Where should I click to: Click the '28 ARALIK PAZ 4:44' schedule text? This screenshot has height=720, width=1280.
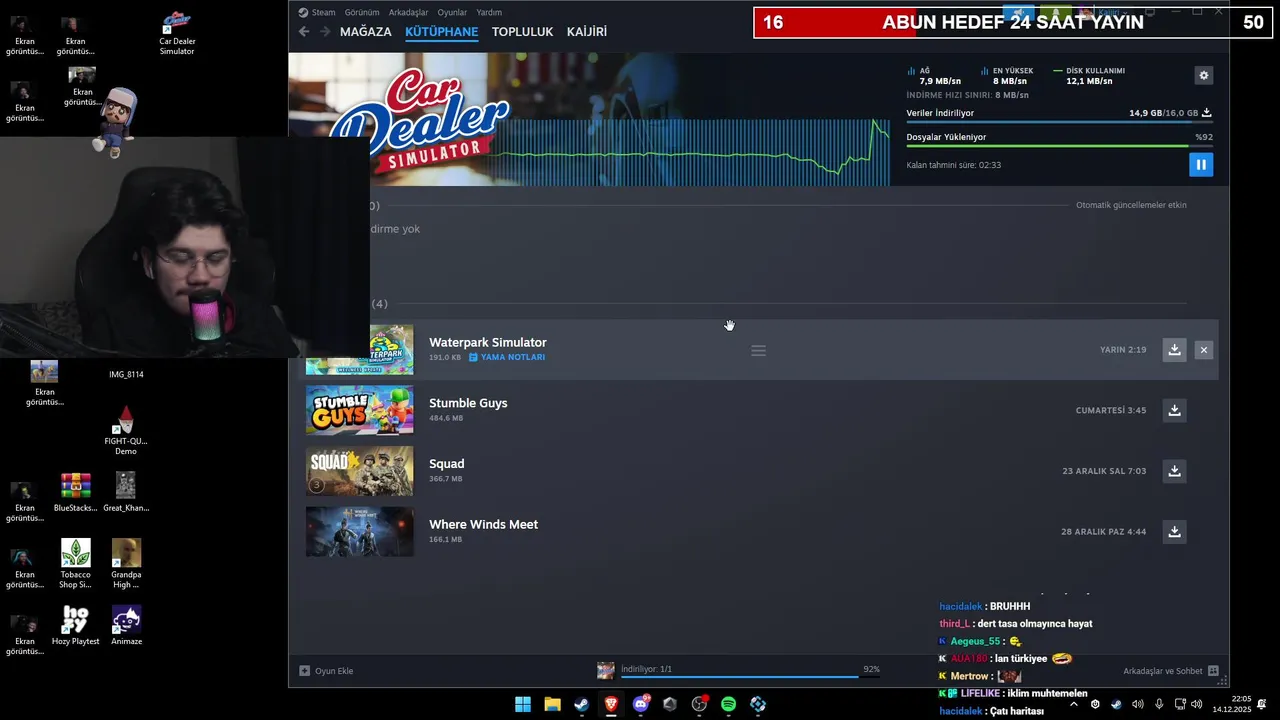click(x=1104, y=532)
